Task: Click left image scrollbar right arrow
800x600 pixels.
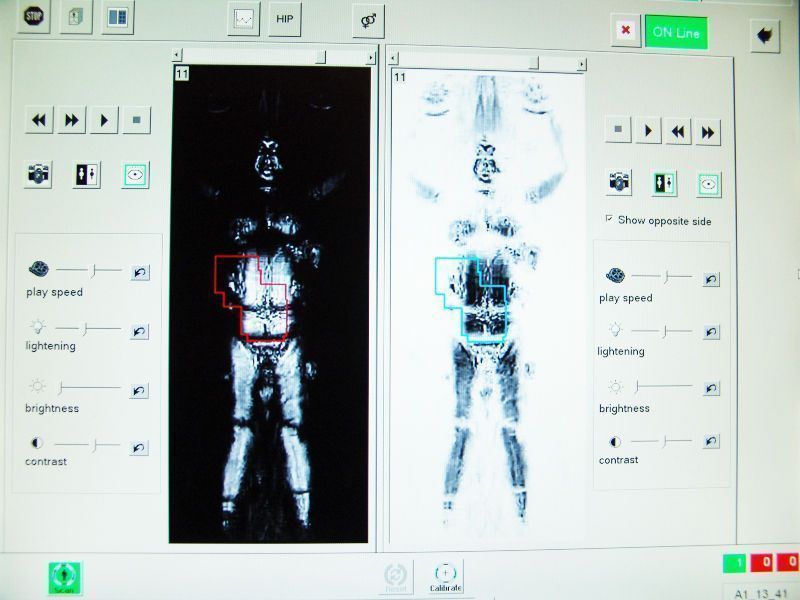Action: [x=371, y=58]
